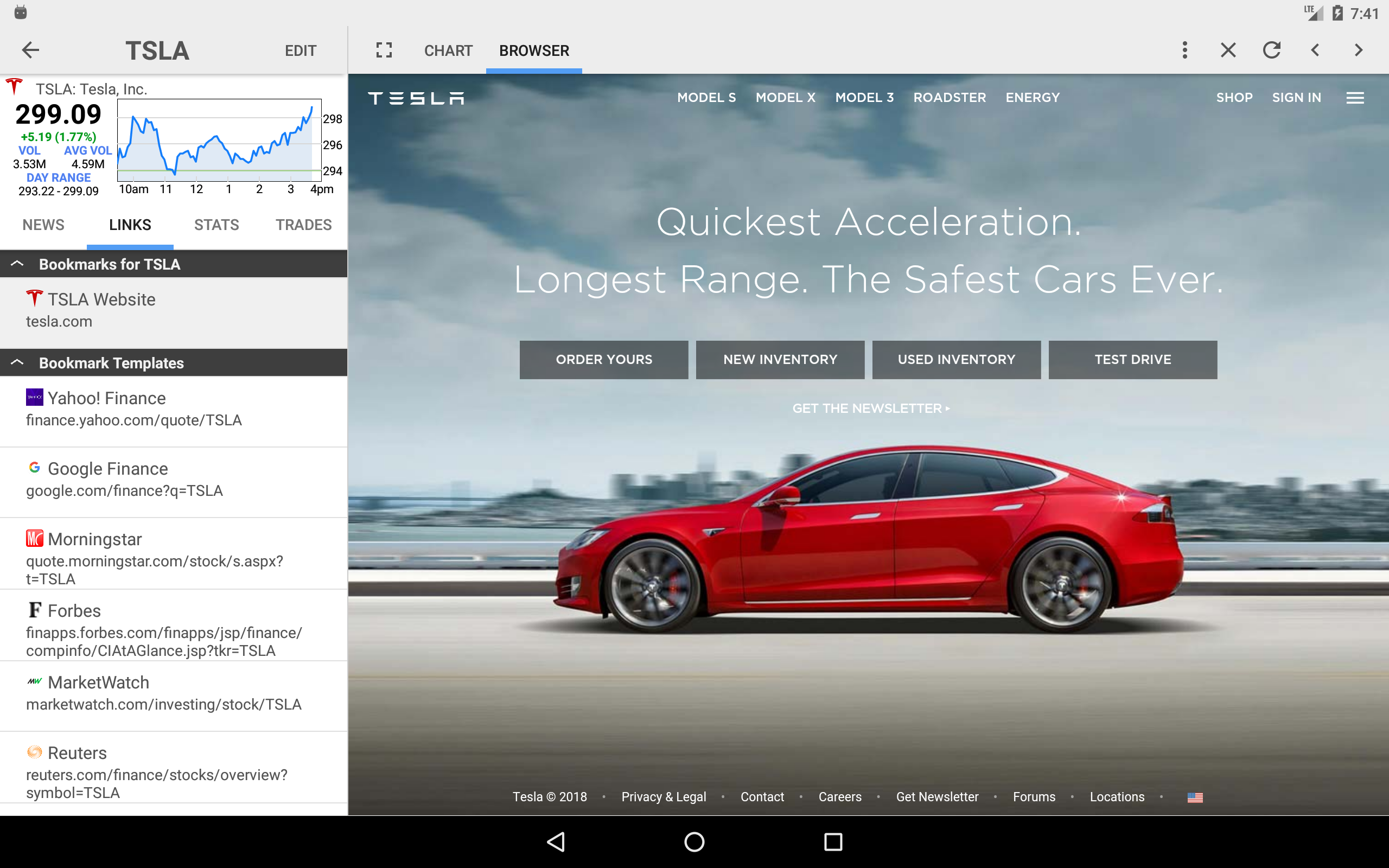Tap the EDIT button

click(x=301, y=50)
